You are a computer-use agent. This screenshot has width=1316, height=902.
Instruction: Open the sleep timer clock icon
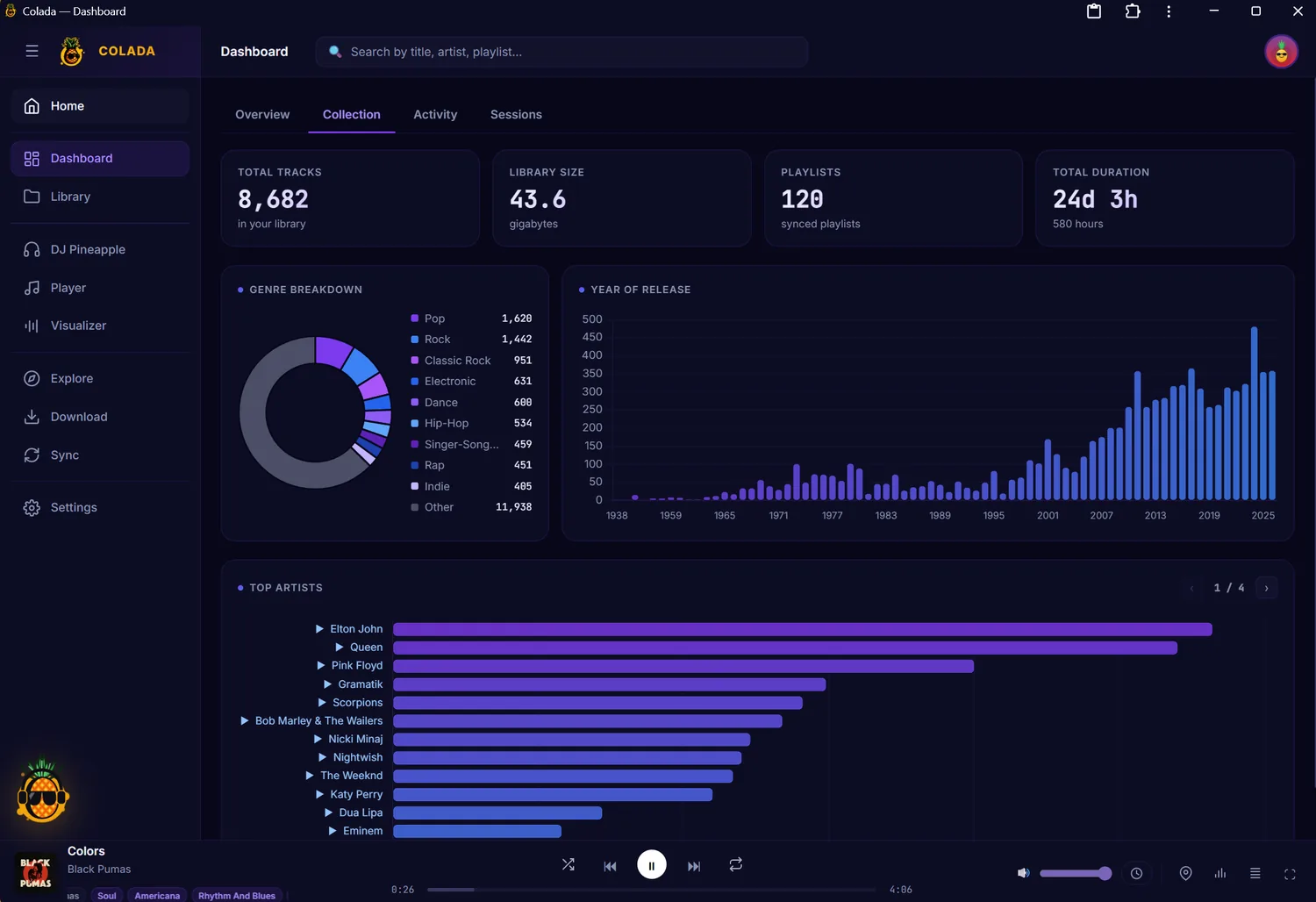point(1137,873)
